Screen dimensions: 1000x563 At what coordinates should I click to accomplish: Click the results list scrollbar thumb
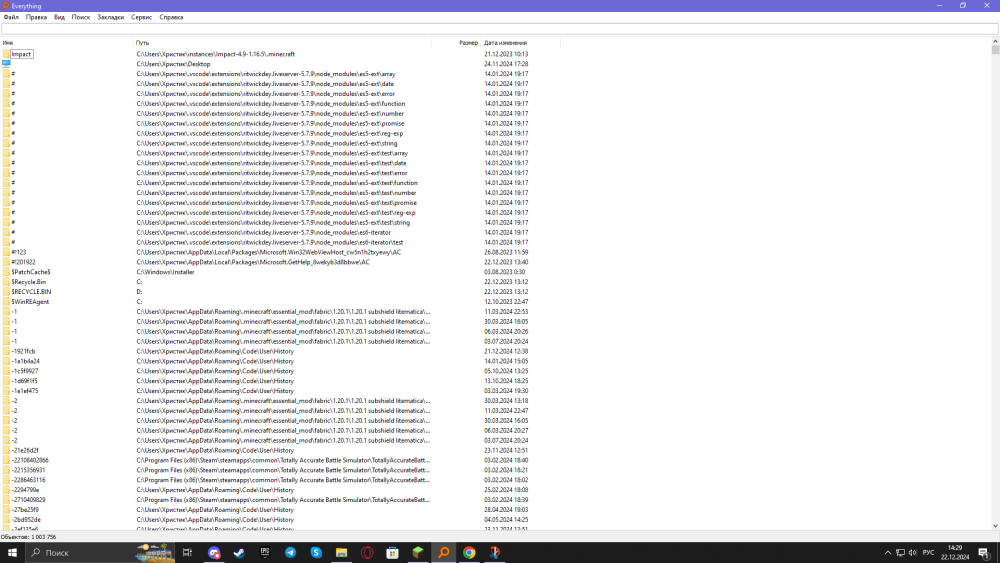coord(995,50)
